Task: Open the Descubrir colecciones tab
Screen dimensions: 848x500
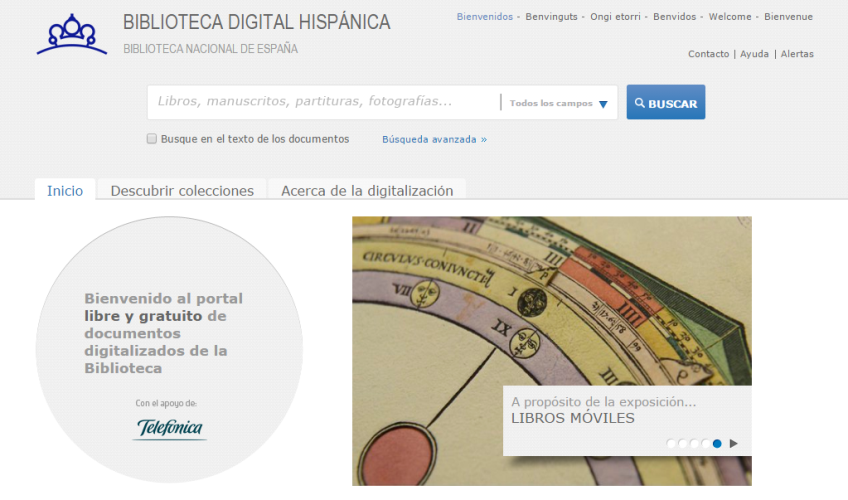Action: pos(182,190)
